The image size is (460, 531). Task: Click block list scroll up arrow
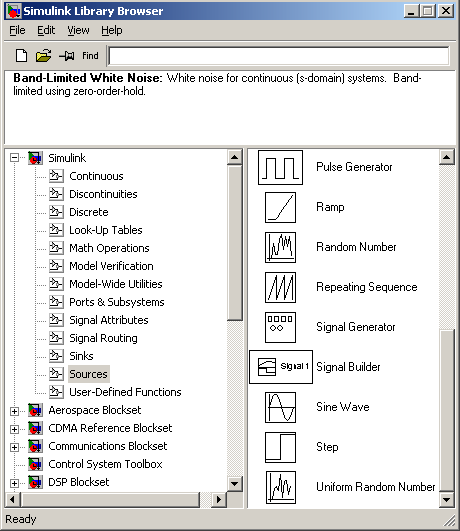446,157
